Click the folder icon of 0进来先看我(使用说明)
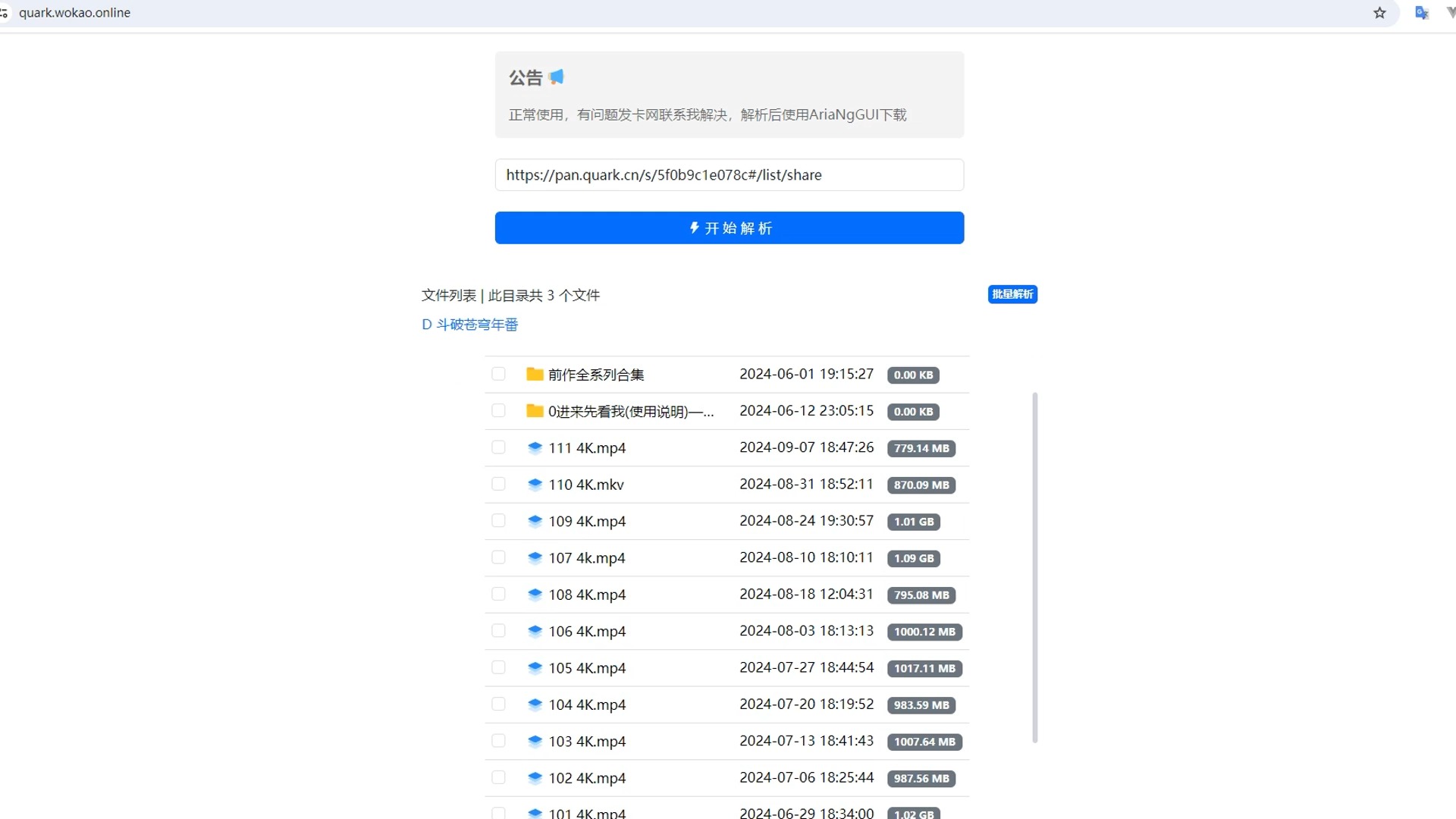Image resolution: width=1456 pixels, height=819 pixels. pos(535,411)
